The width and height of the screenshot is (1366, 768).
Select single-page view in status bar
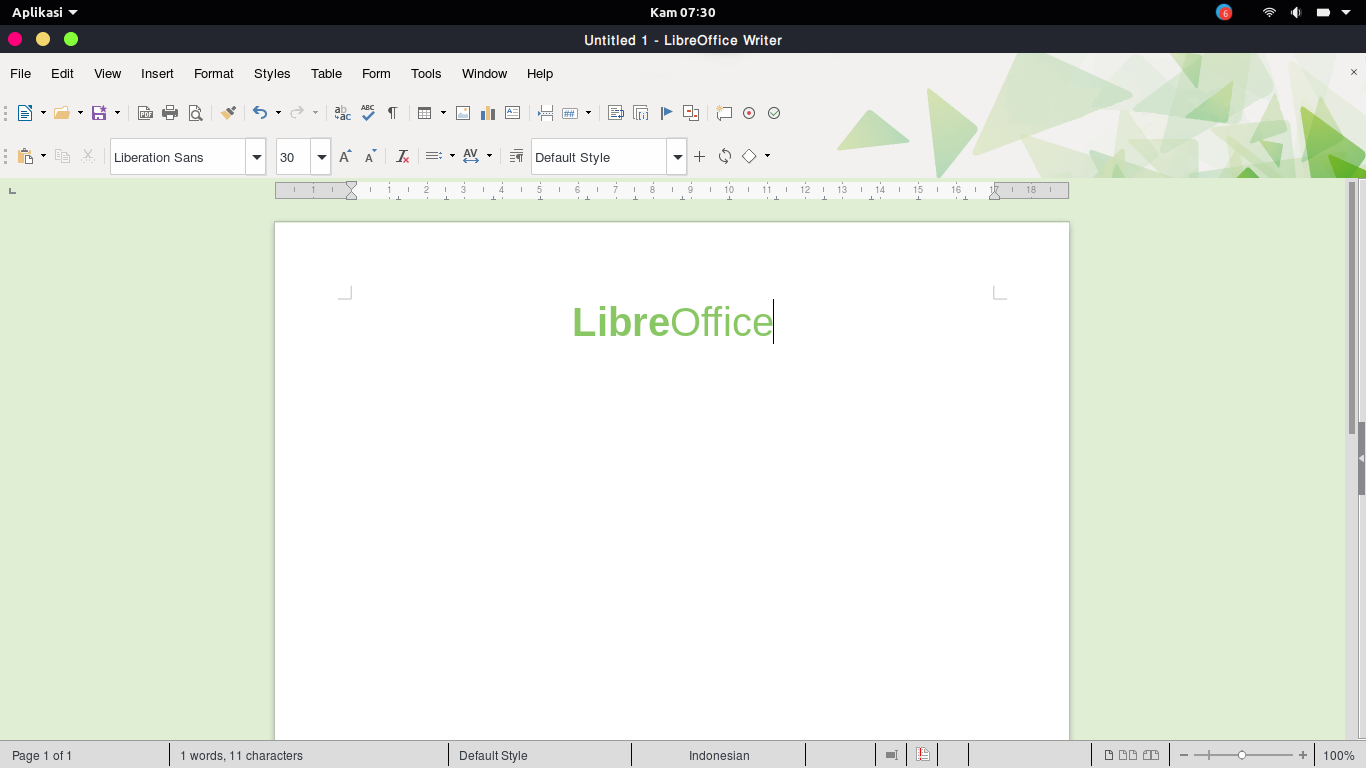pos(1109,755)
